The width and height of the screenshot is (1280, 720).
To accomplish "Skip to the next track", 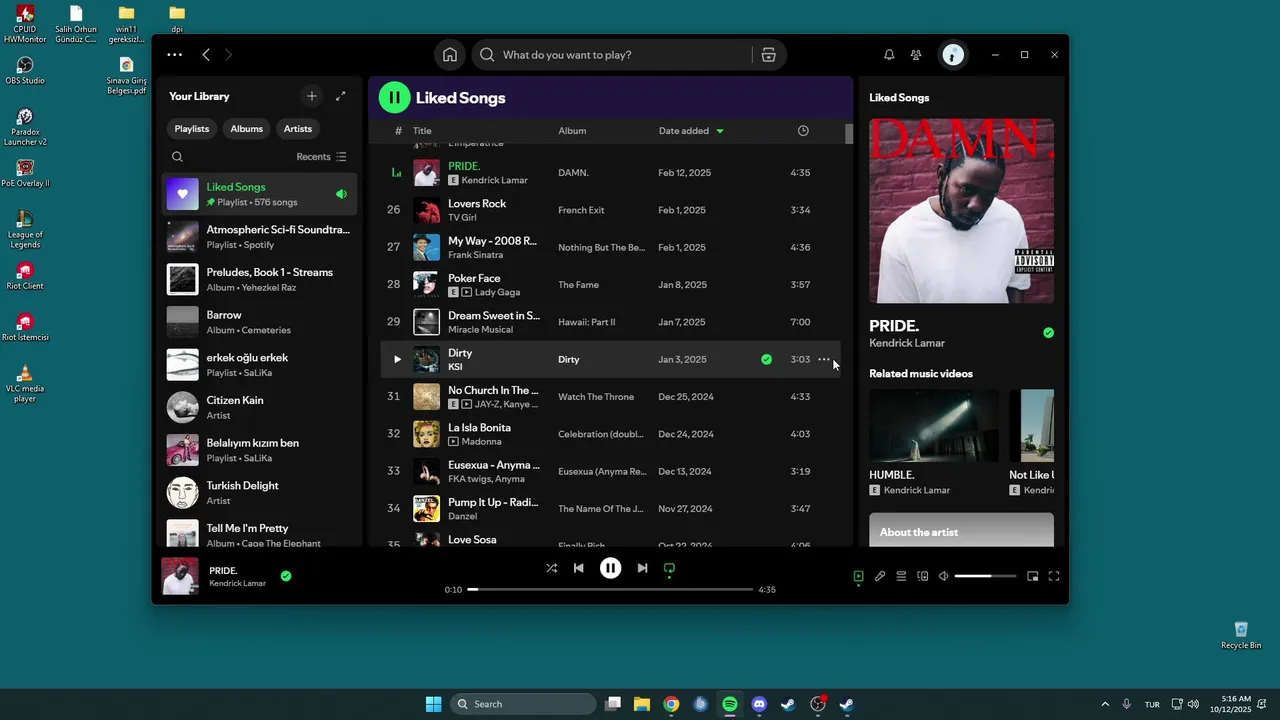I will click(x=642, y=568).
